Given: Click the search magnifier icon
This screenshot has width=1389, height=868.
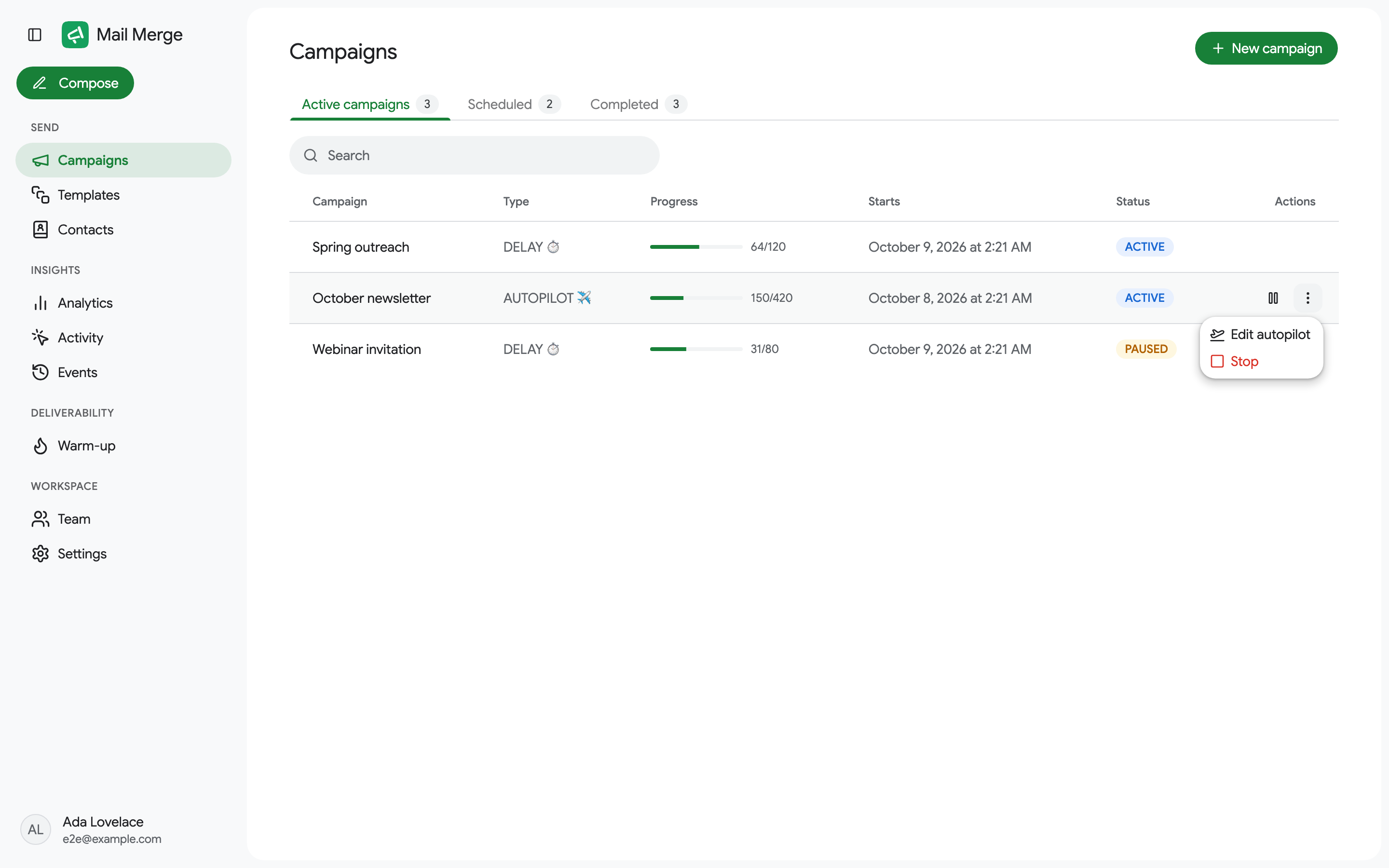Looking at the screenshot, I should [311, 156].
